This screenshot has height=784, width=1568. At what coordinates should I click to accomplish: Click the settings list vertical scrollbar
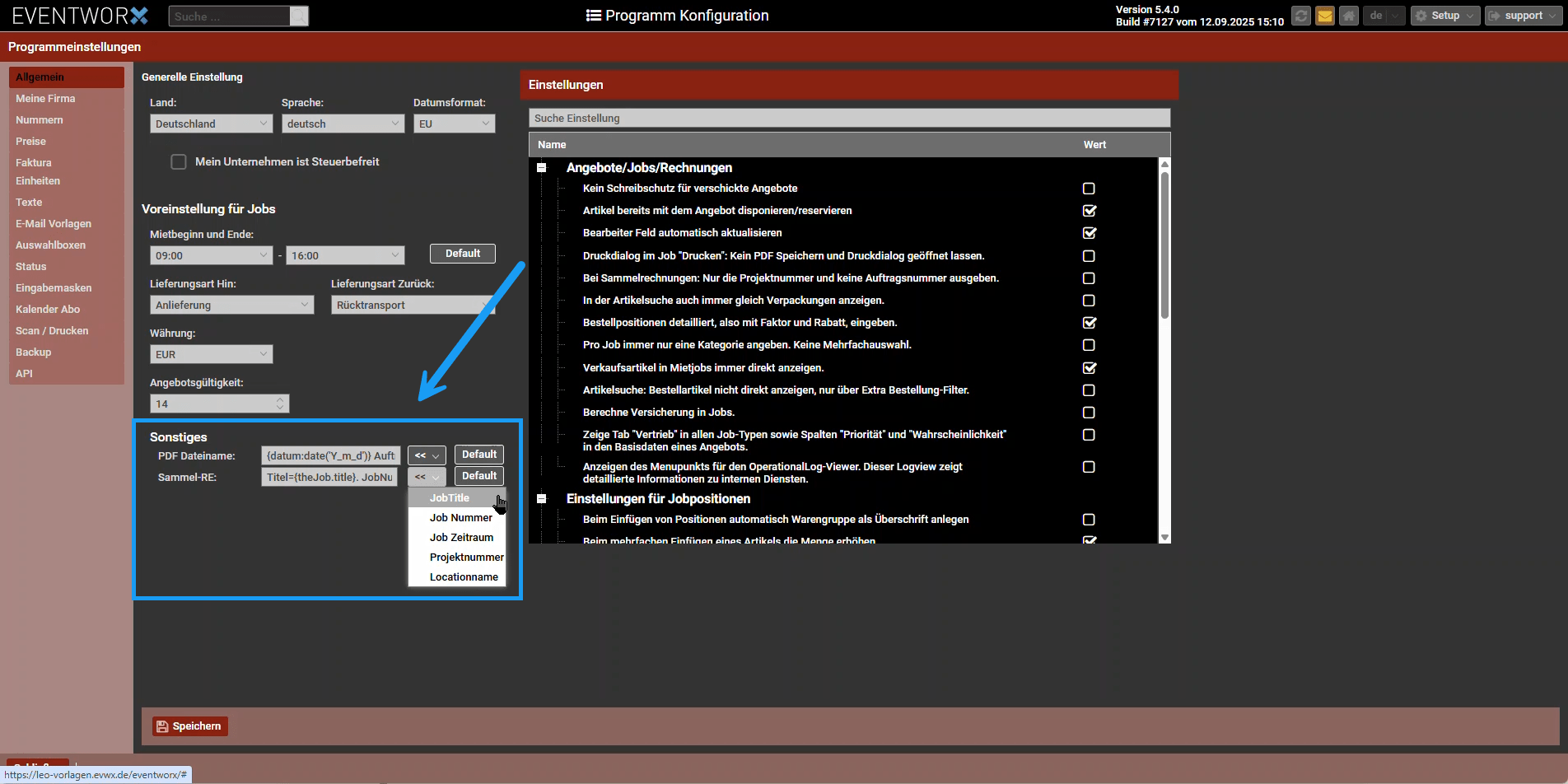1164,247
